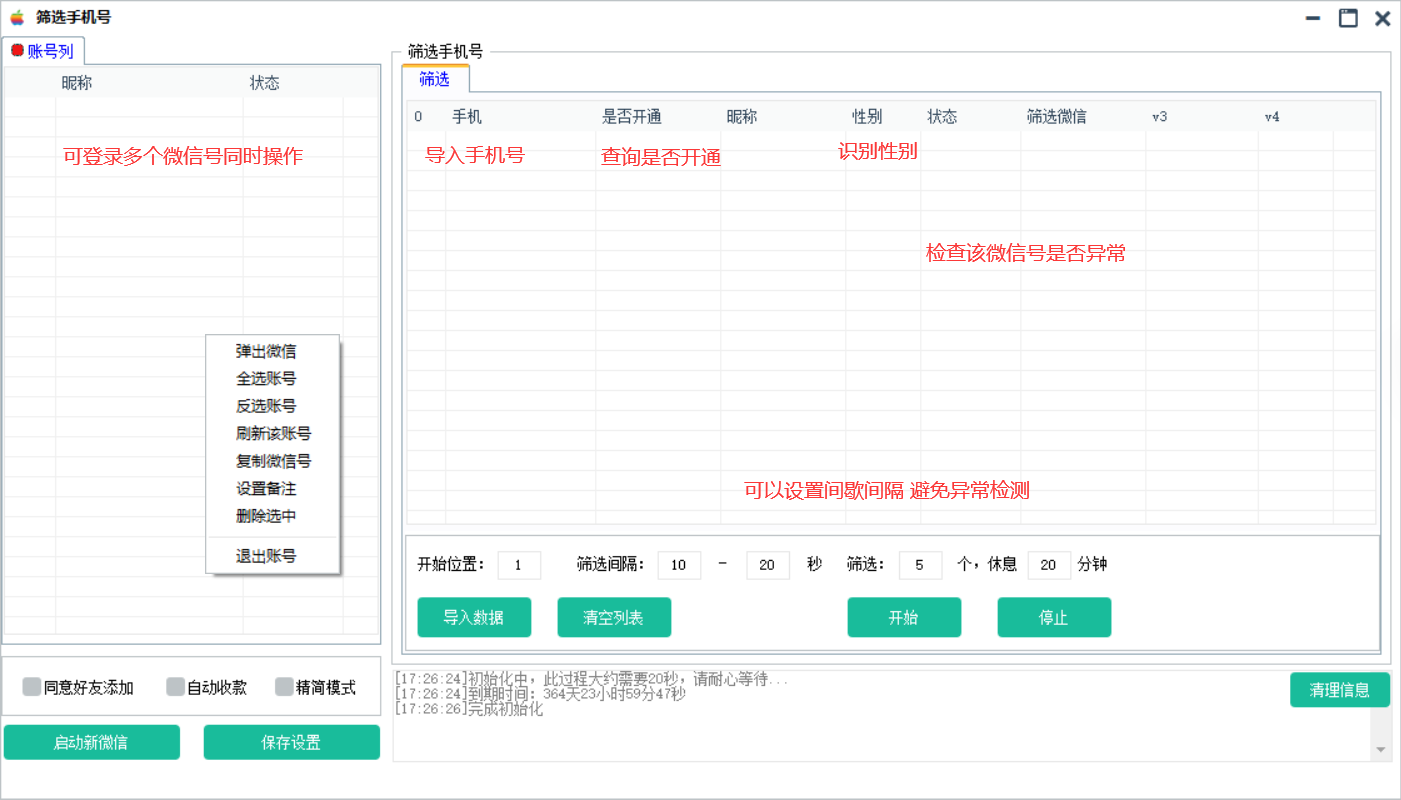This screenshot has height=800, width=1401.
Task: Focus the 筛选间隔 minimum field showing 10
Action: pyautogui.click(x=679, y=565)
